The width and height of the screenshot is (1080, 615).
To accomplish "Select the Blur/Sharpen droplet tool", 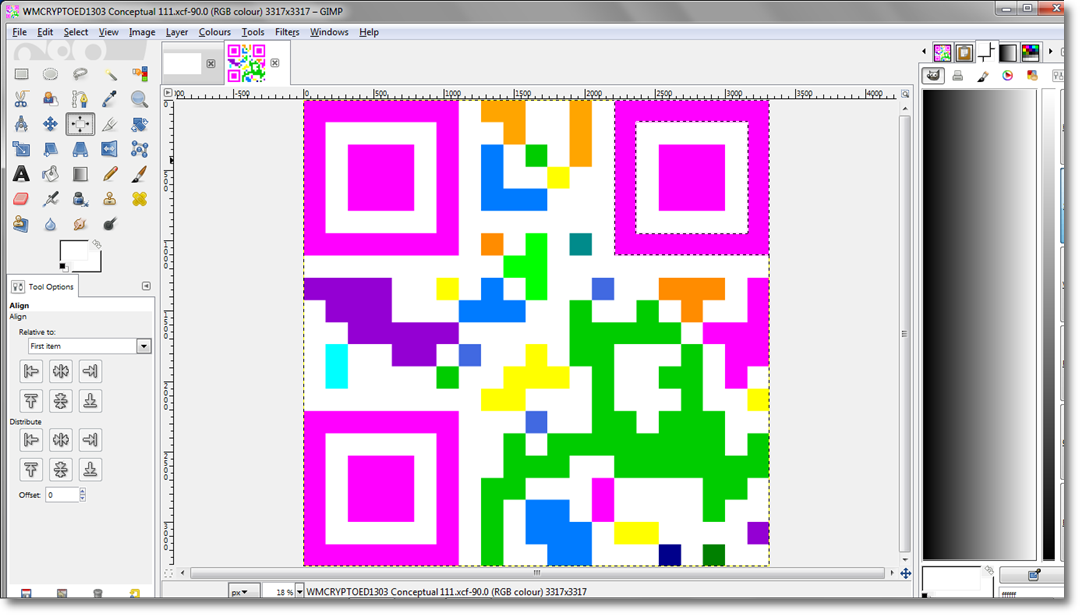I will coord(50,224).
